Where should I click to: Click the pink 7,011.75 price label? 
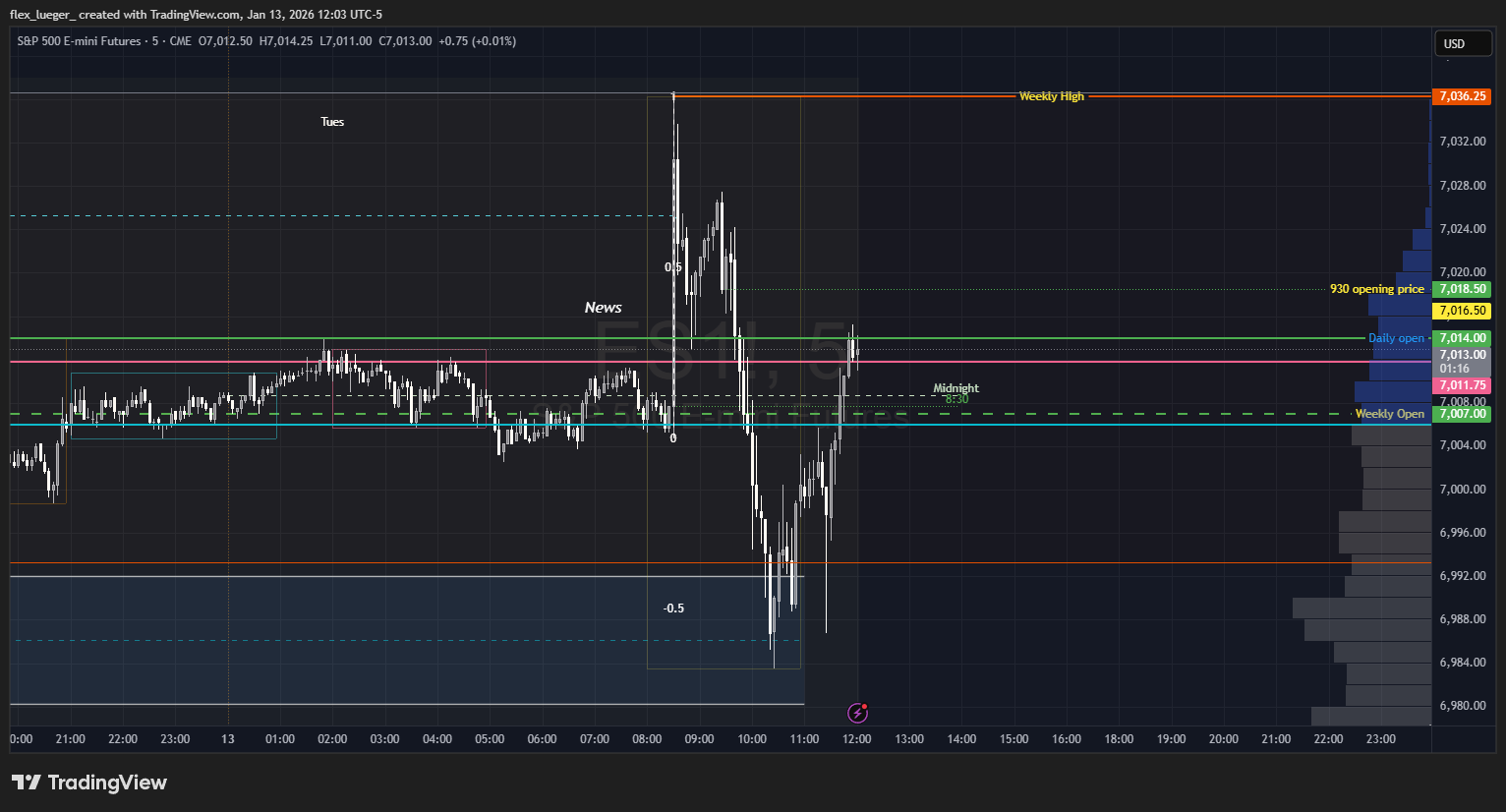[x=1462, y=385]
